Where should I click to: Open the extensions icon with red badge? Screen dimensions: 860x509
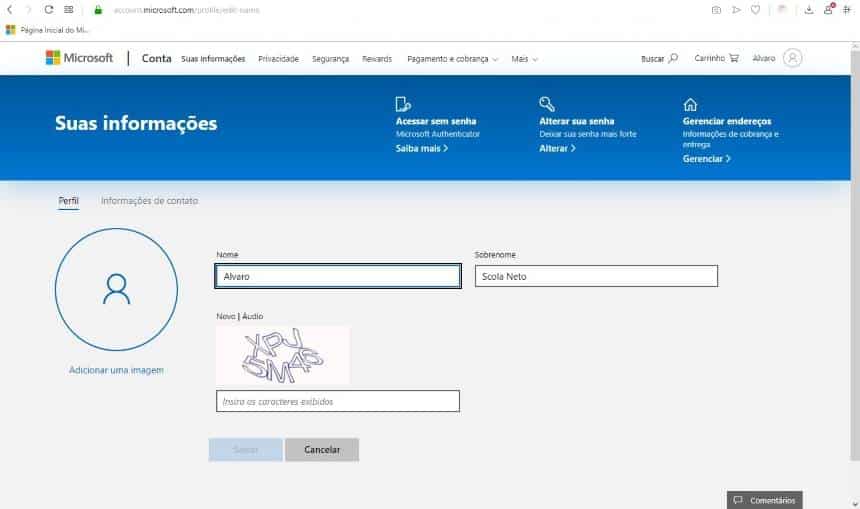[829, 9]
